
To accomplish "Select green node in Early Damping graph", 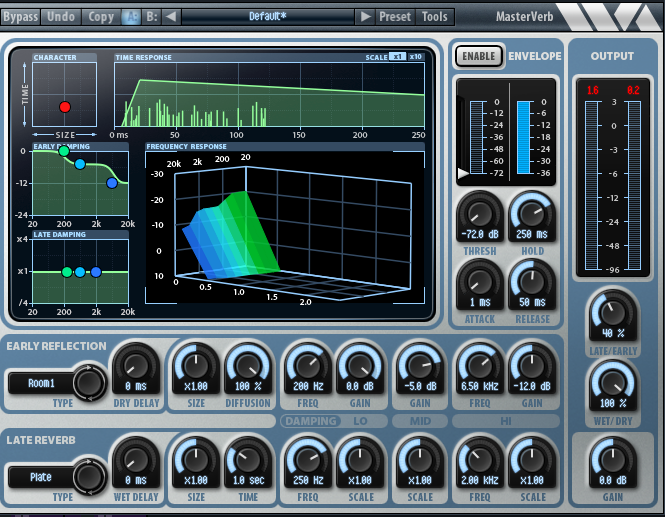I will (x=64, y=151).
